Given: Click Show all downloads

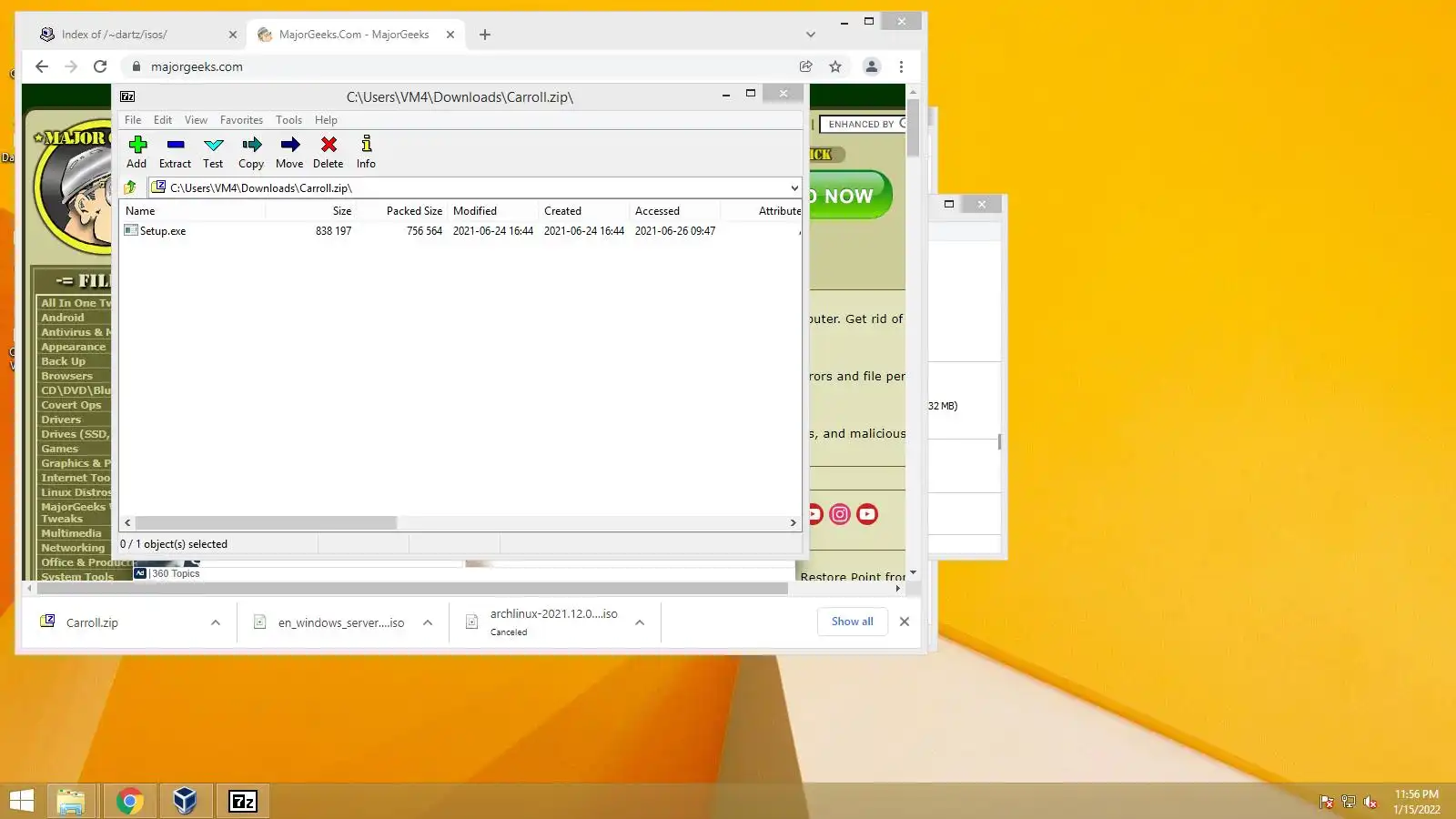Looking at the screenshot, I should tap(852, 622).
